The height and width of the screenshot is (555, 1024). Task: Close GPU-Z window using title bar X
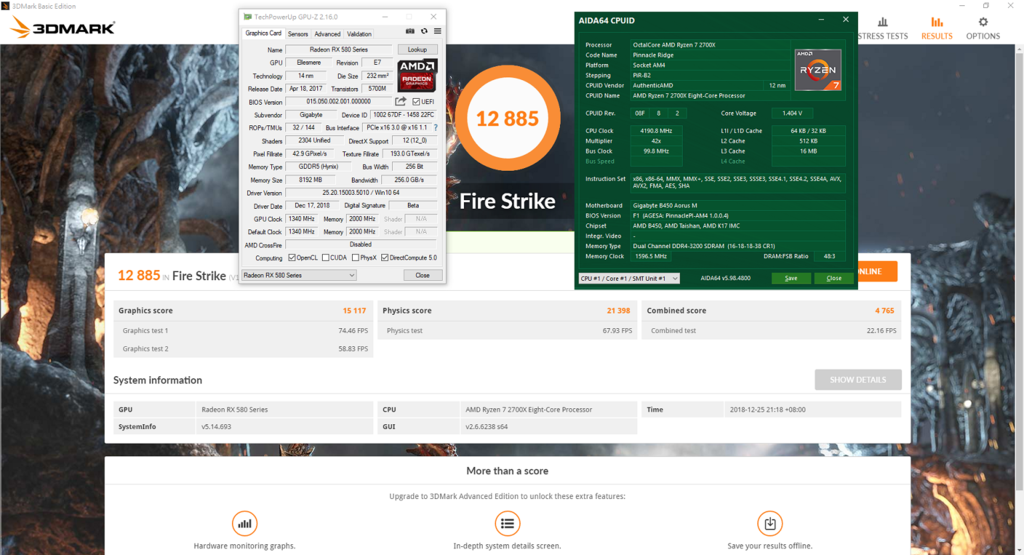[434, 16]
